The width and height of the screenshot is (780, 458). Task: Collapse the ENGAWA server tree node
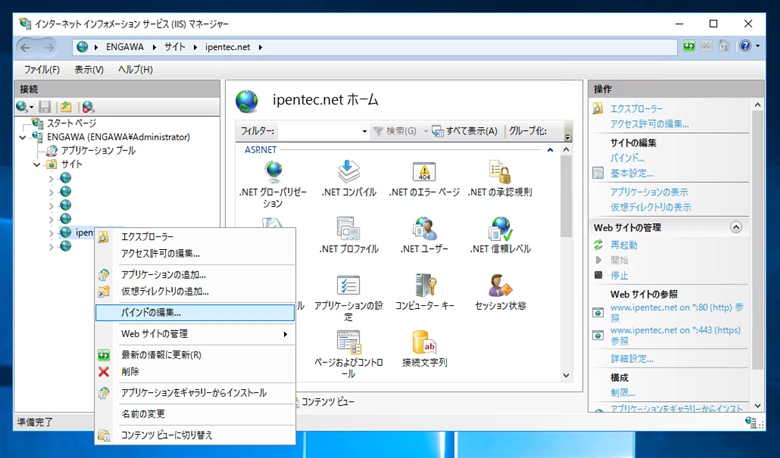22,137
